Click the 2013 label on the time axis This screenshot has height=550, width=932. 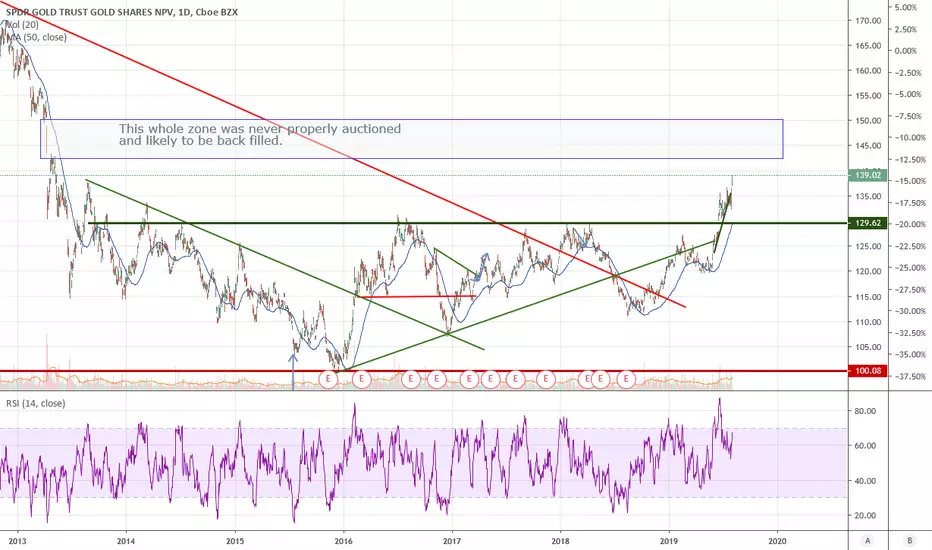[x=17, y=540]
